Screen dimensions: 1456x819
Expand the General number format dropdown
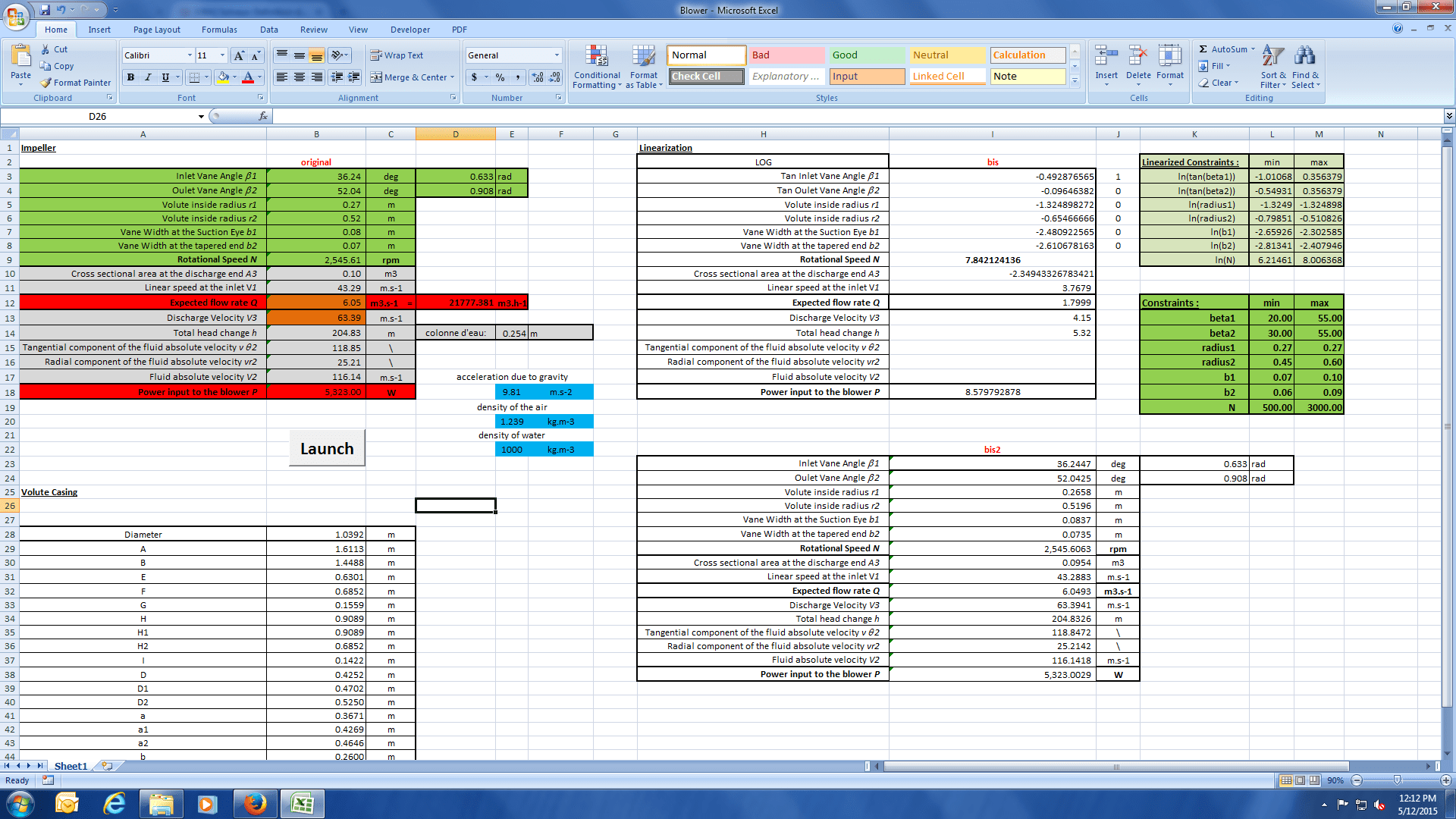[x=557, y=55]
